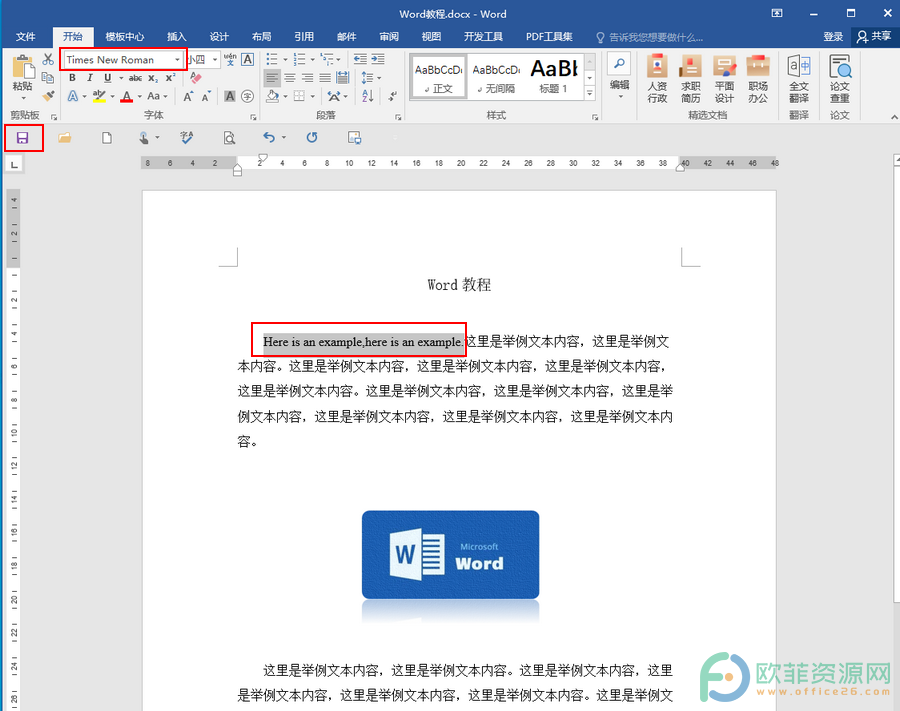Open the folder icon in quick toolbar
Viewport: 900px width, 711px height.
click(x=64, y=138)
